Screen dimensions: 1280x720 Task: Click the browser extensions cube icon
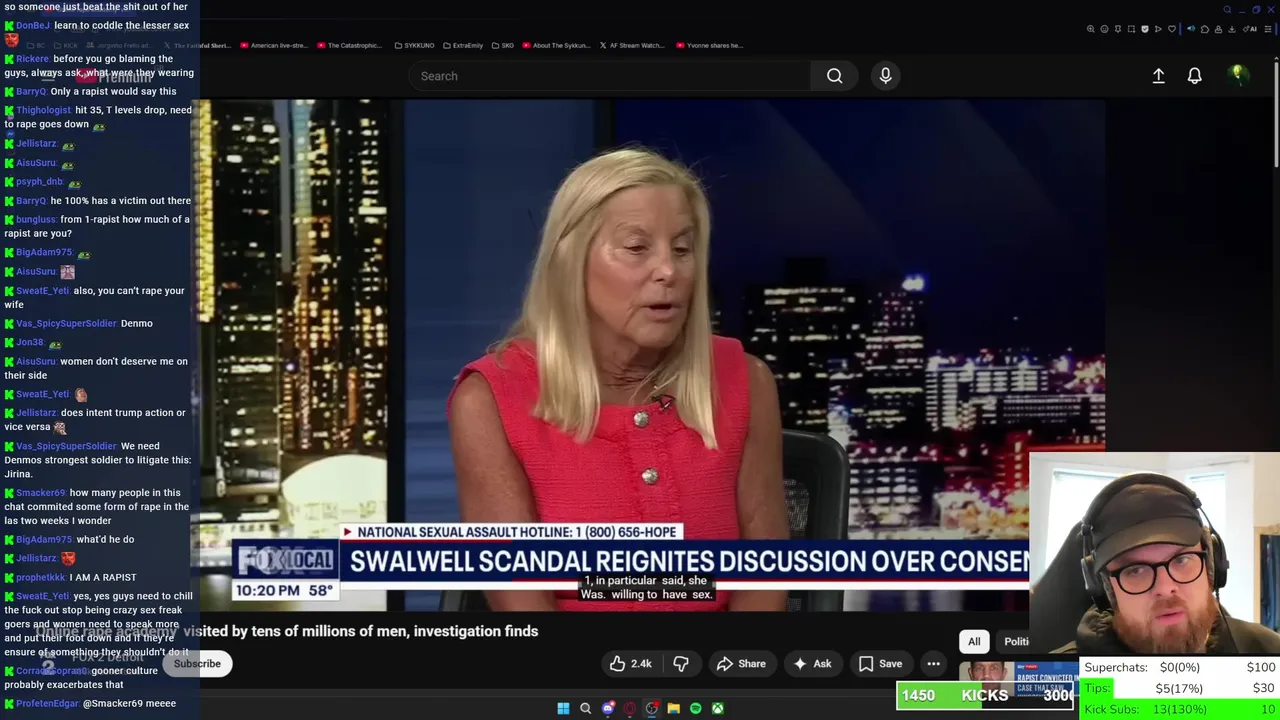(x=1204, y=29)
